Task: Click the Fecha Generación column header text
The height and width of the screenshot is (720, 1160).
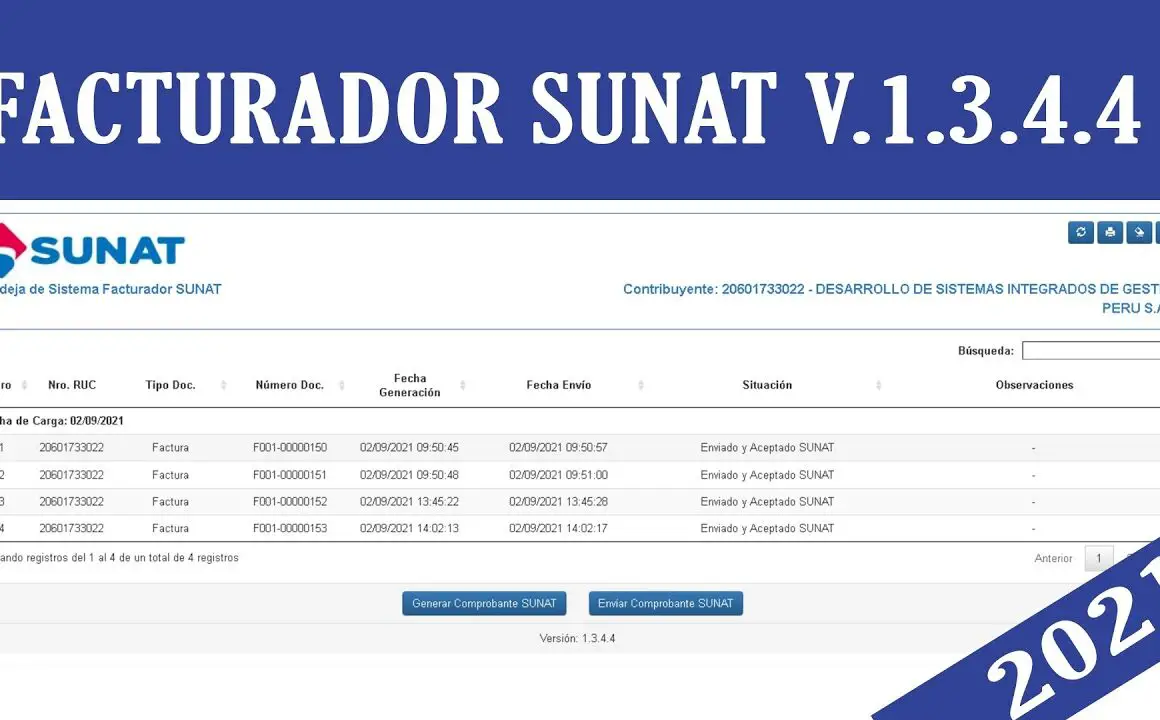Action: coord(410,385)
